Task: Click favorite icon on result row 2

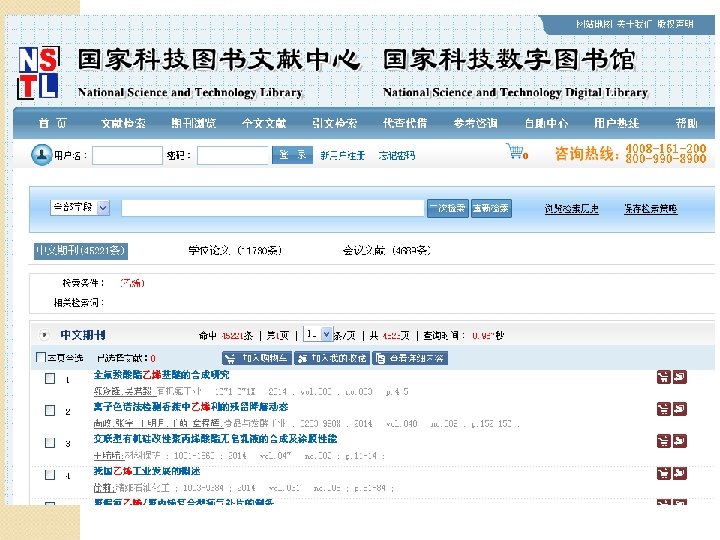Action: point(680,409)
